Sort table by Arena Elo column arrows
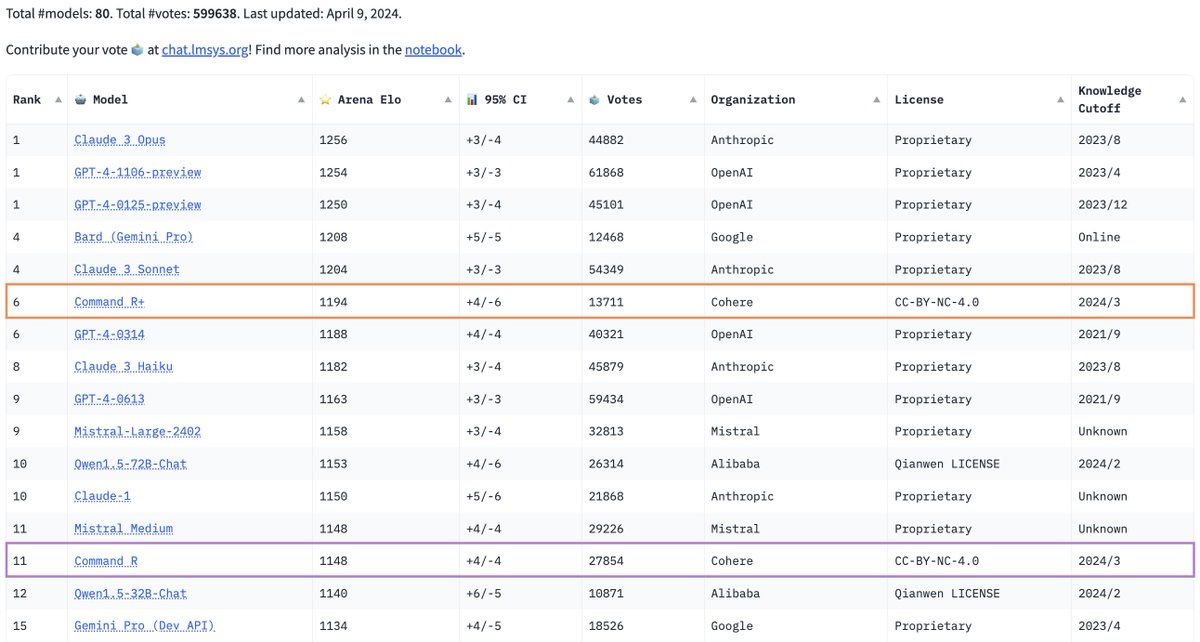 [x=449, y=99]
